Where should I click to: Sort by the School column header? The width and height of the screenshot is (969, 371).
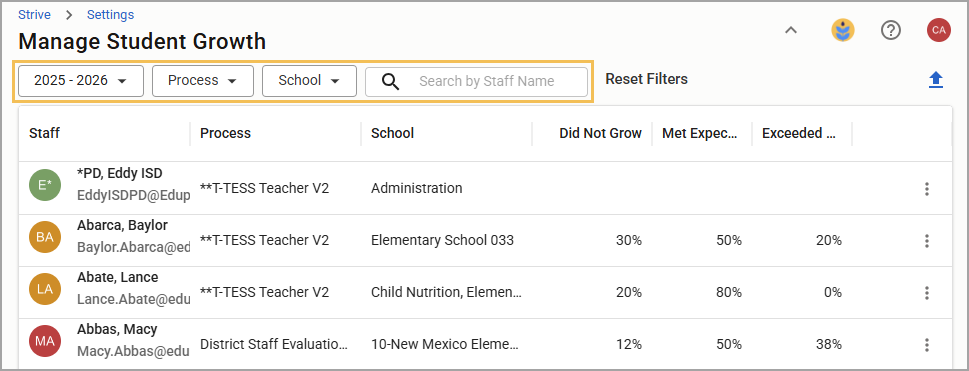(x=392, y=133)
